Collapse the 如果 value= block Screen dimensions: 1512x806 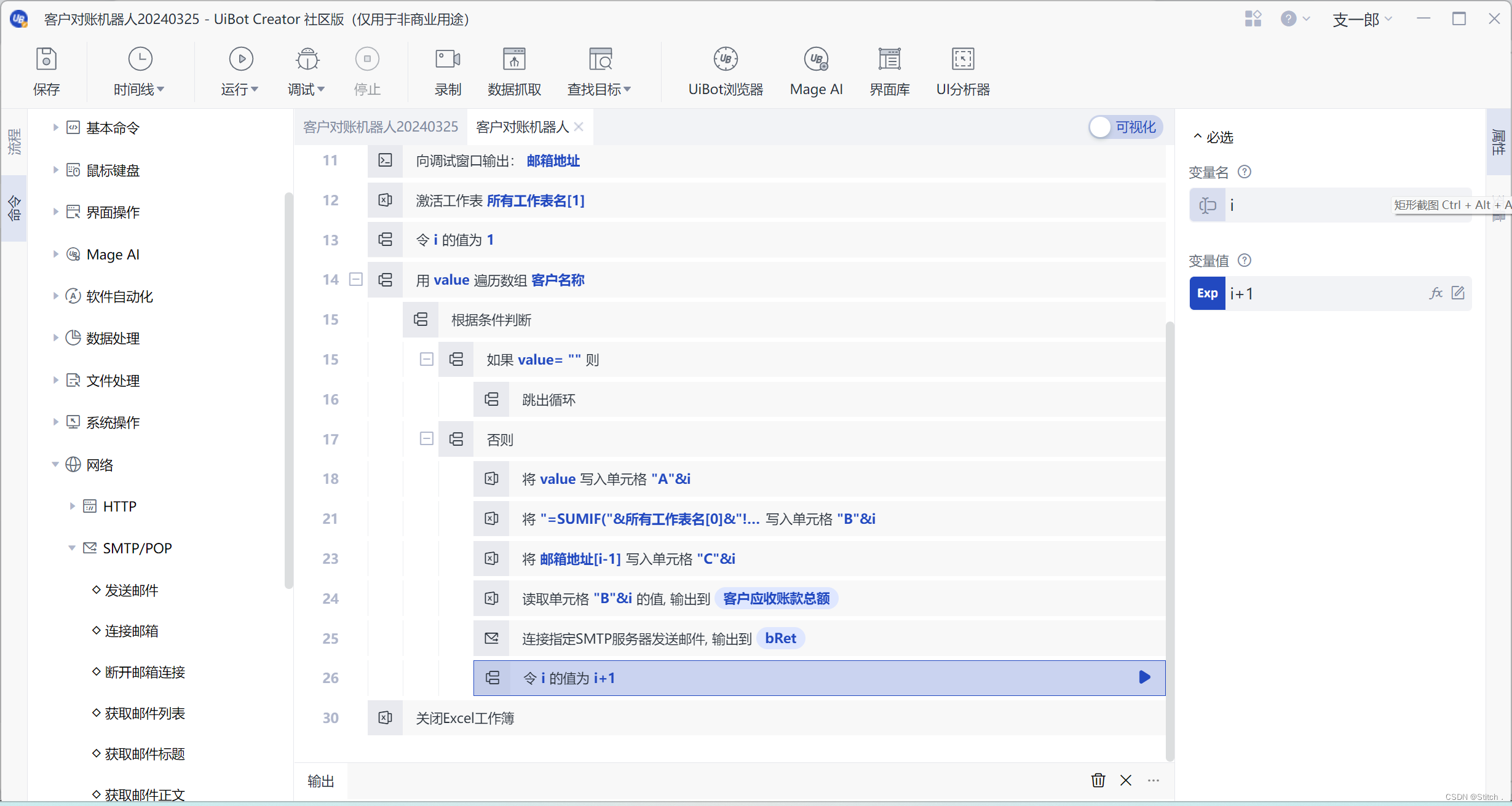427,359
